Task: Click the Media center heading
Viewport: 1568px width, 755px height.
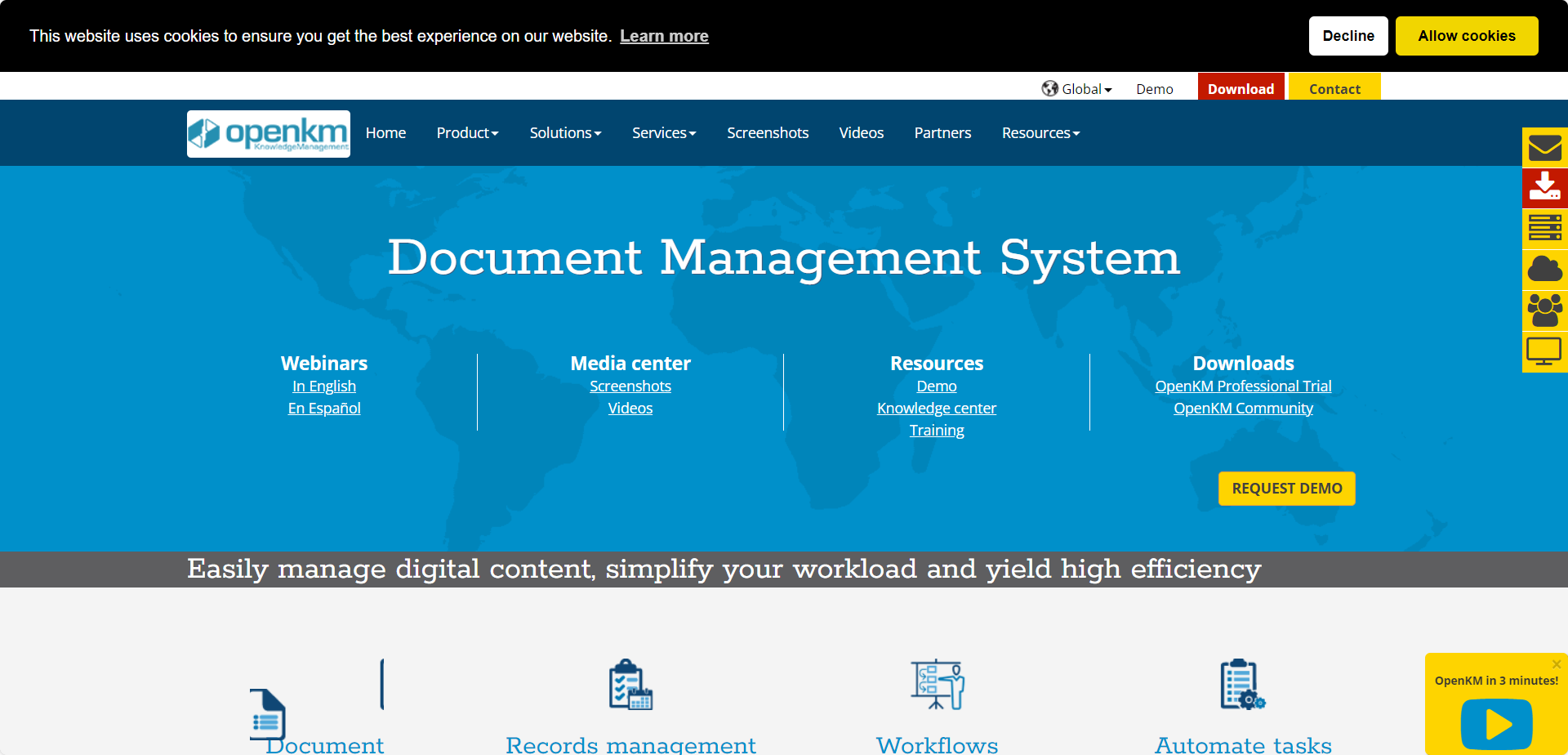Action: 630,364
